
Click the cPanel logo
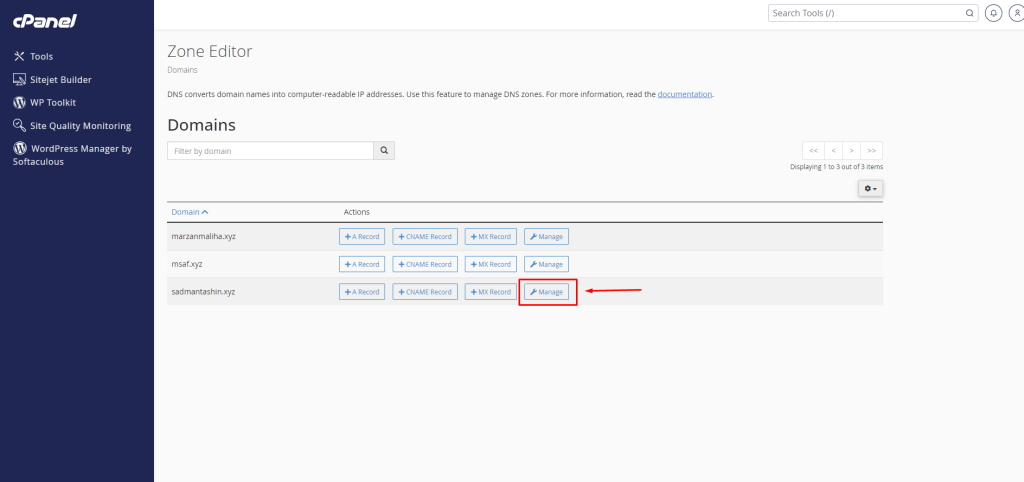(45, 21)
